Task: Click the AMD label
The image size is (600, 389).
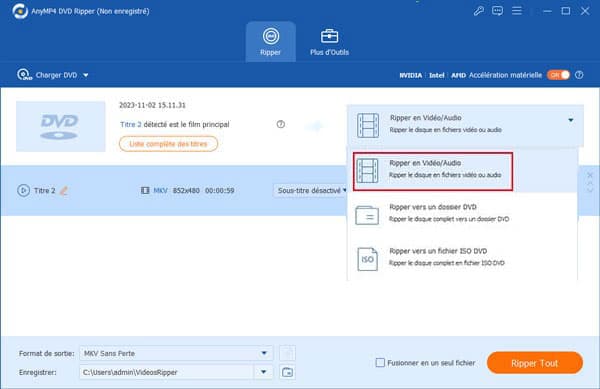Action: [458, 75]
